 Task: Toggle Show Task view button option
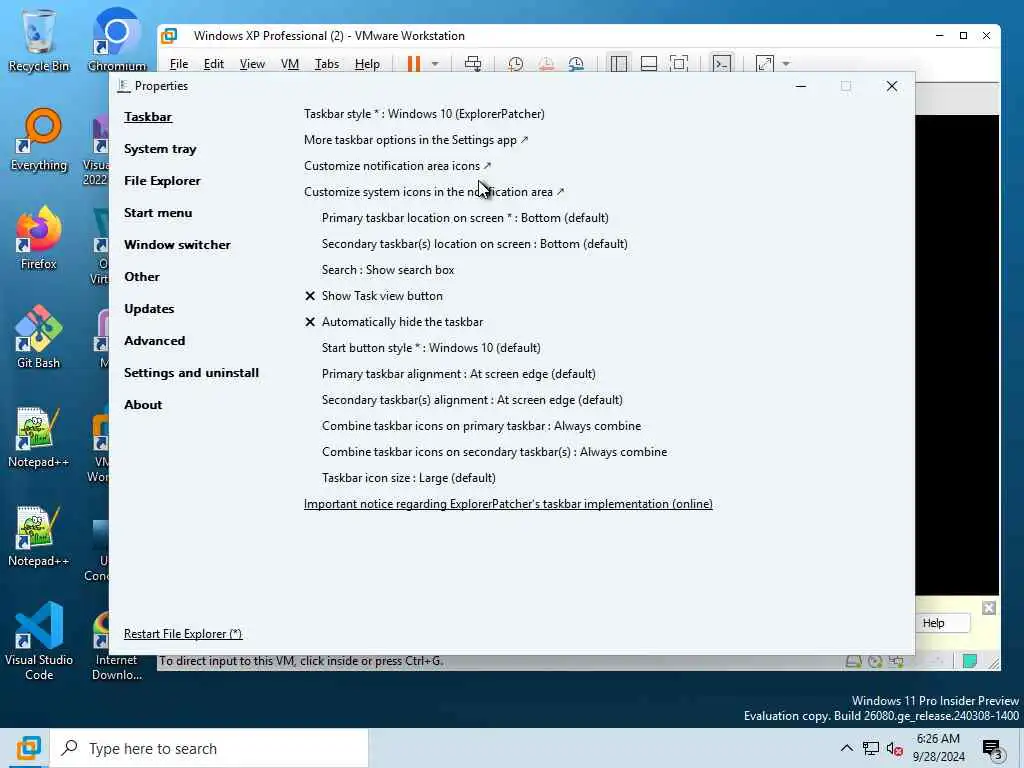(x=374, y=296)
